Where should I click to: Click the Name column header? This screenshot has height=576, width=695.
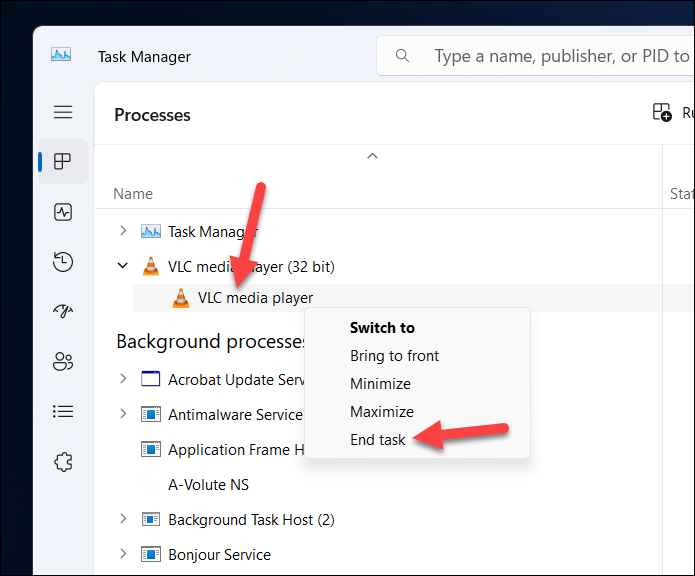[133, 194]
